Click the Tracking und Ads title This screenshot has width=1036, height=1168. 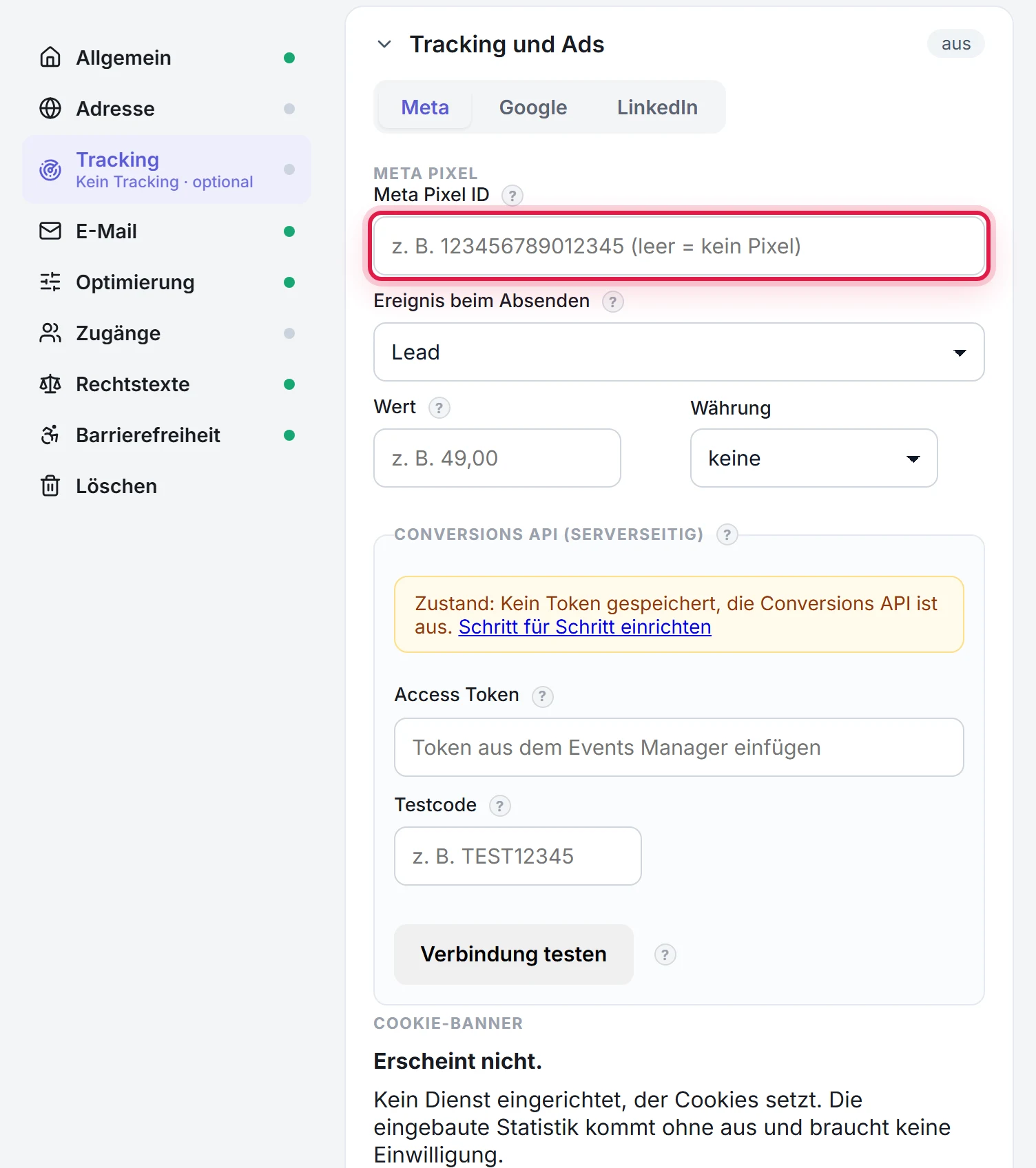507,44
